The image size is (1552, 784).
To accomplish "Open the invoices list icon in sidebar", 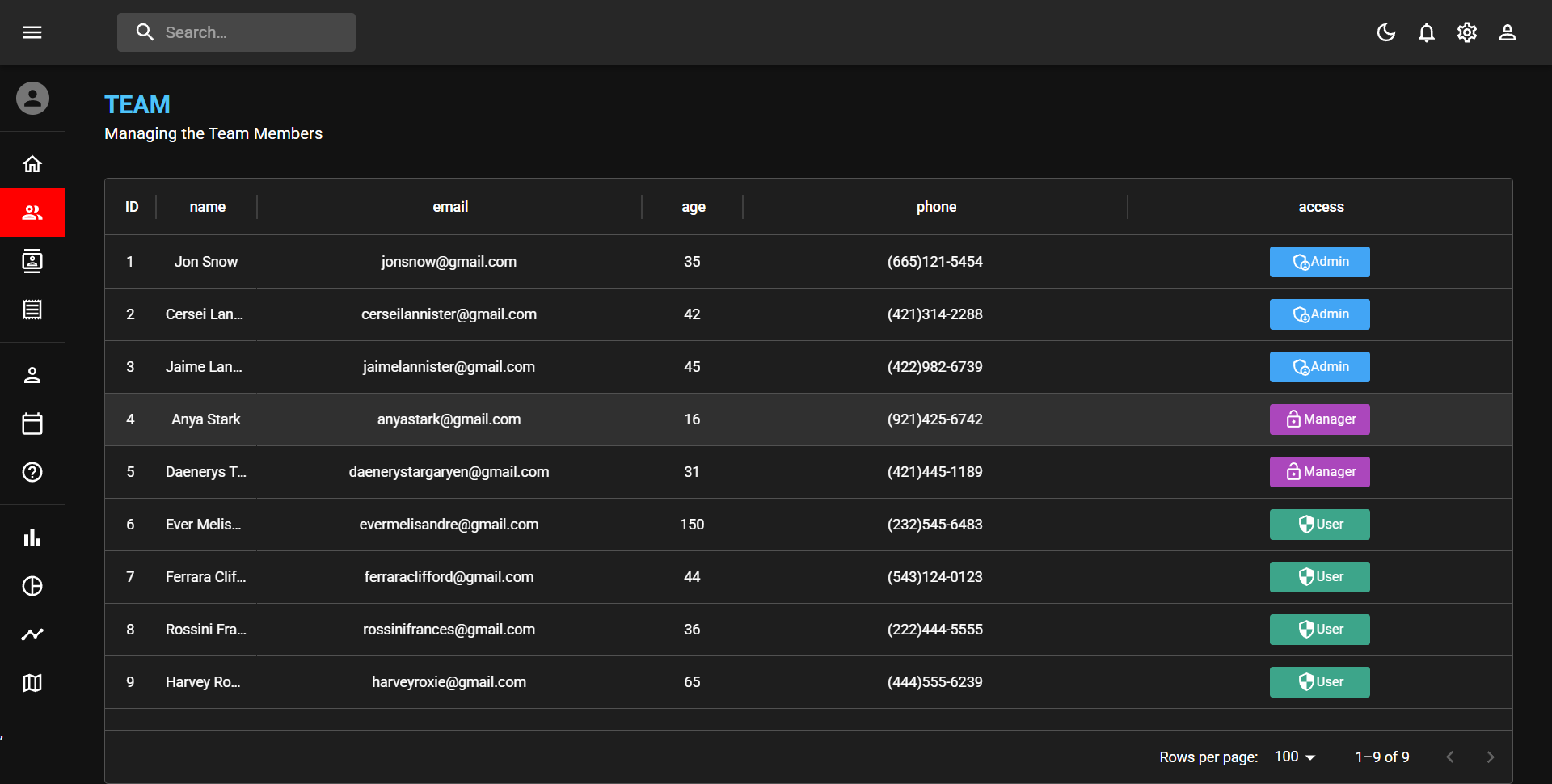I will point(32,310).
